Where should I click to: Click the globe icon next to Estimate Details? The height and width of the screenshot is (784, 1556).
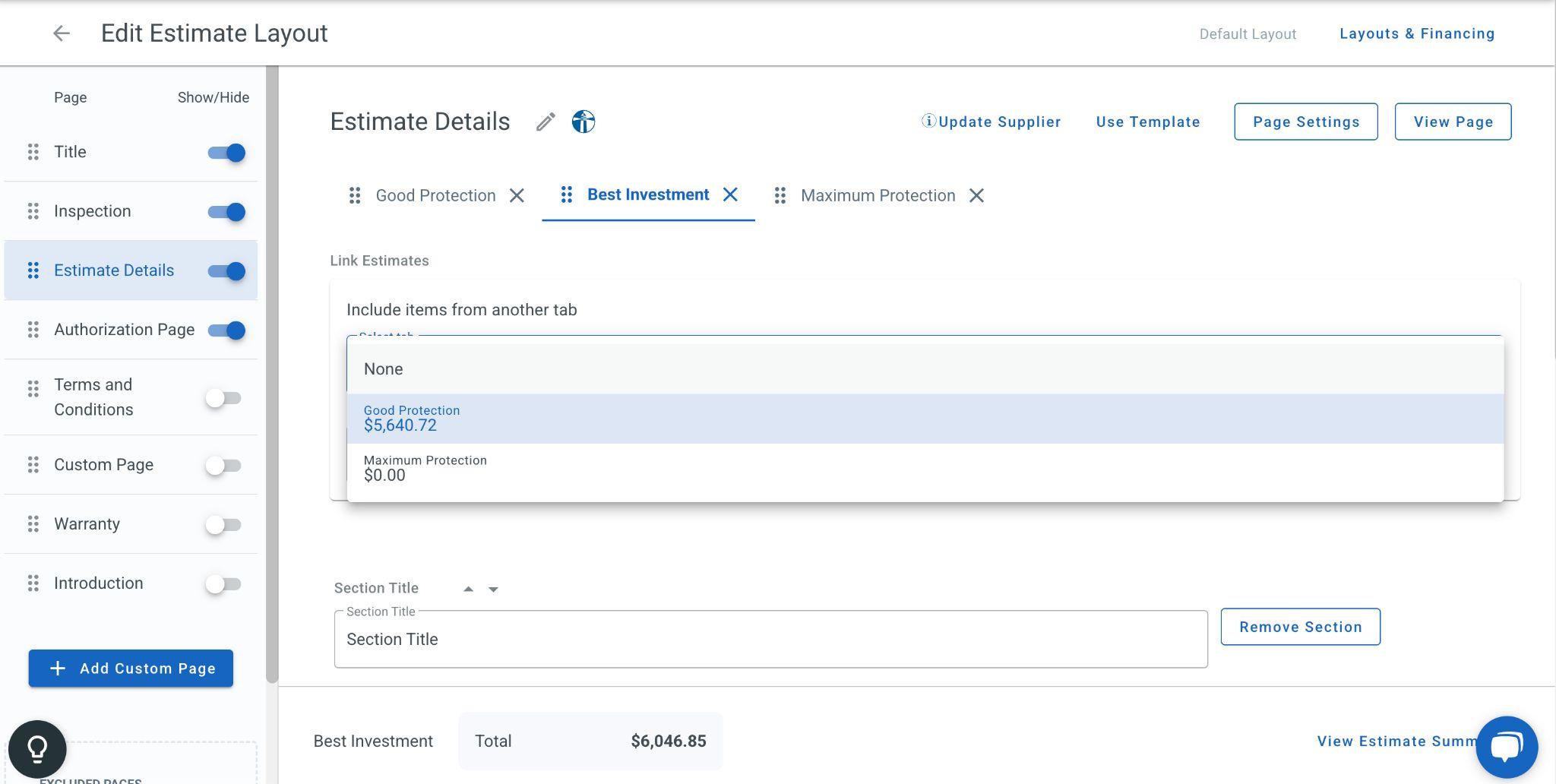coord(583,122)
